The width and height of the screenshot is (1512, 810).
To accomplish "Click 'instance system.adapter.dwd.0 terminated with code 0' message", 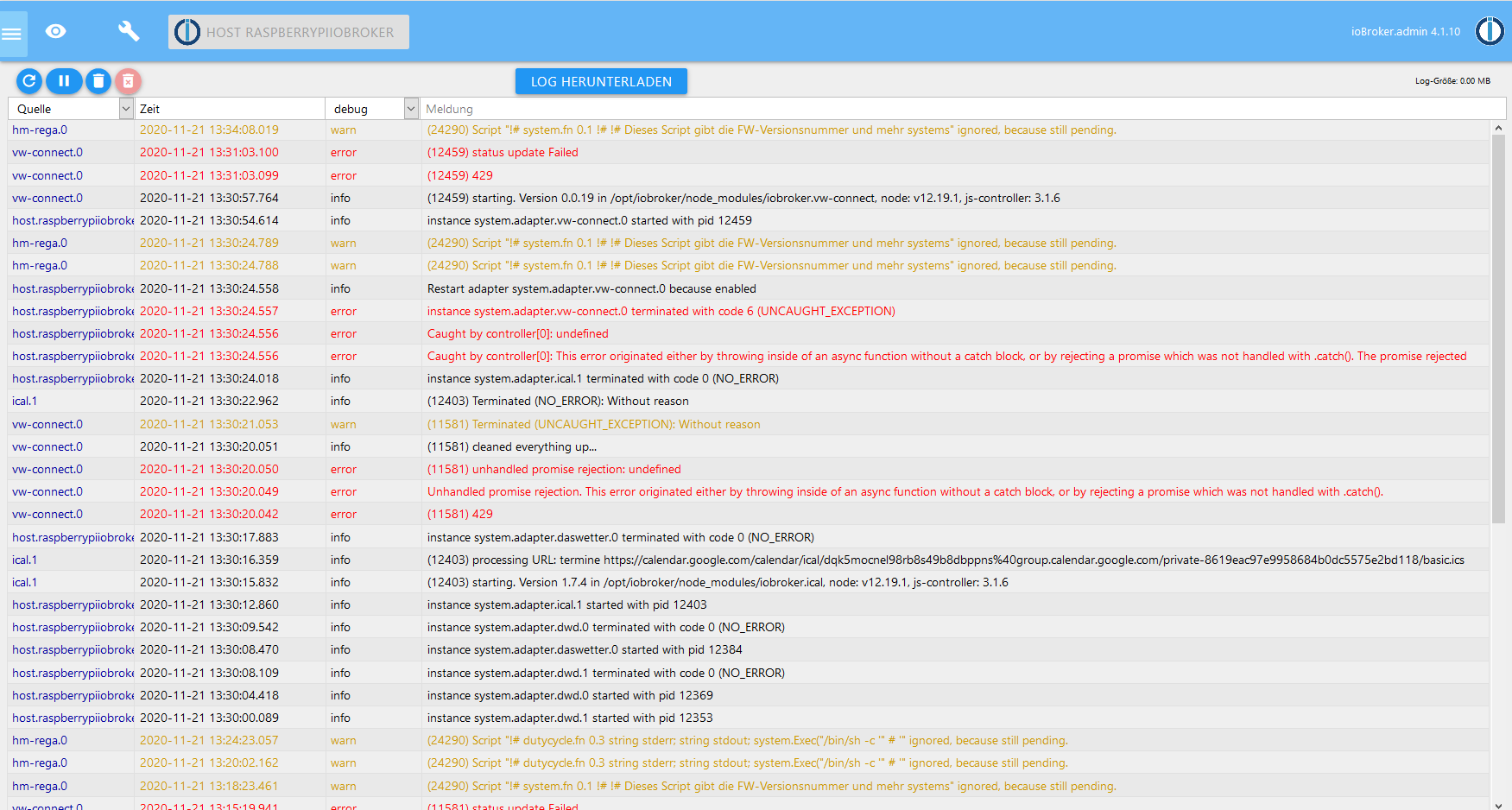I will tap(606, 627).
